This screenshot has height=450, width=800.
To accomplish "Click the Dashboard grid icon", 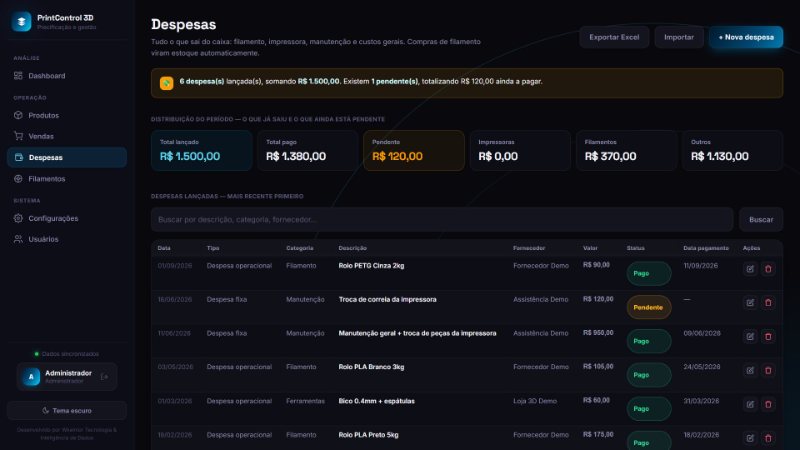I will tap(18, 76).
